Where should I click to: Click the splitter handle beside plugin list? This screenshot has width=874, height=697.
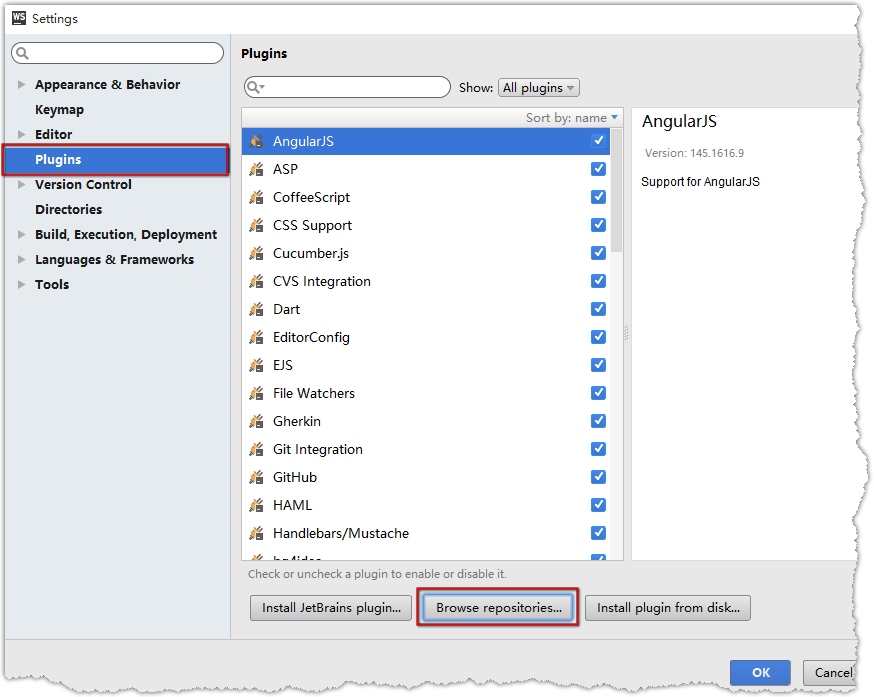pyautogui.click(x=627, y=333)
